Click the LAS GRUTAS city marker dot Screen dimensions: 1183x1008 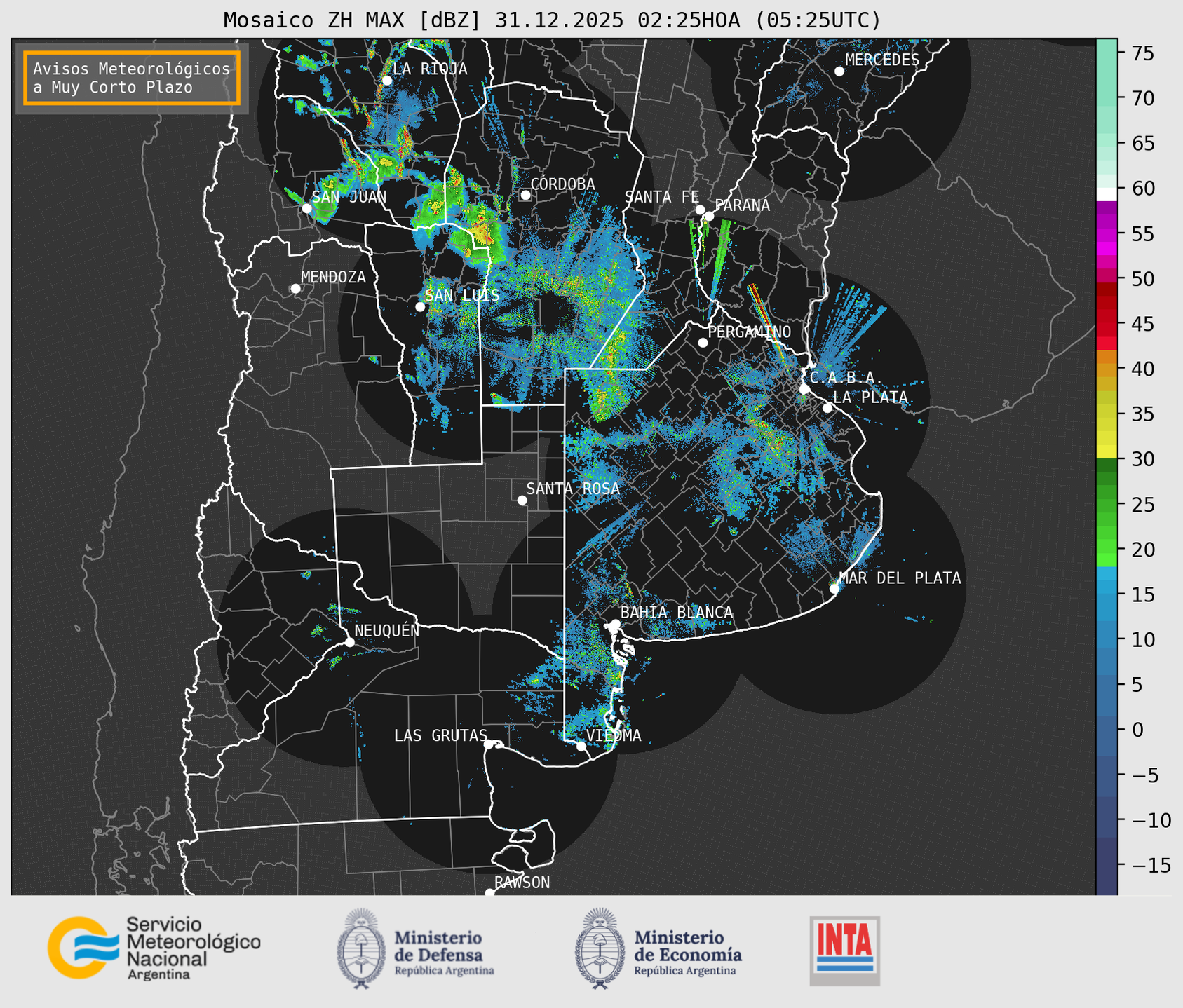tap(489, 744)
